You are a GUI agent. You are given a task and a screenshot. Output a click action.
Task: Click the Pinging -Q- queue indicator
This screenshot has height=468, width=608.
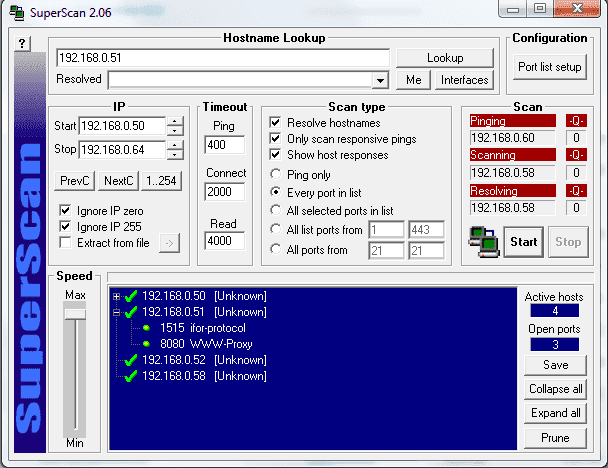(x=576, y=121)
